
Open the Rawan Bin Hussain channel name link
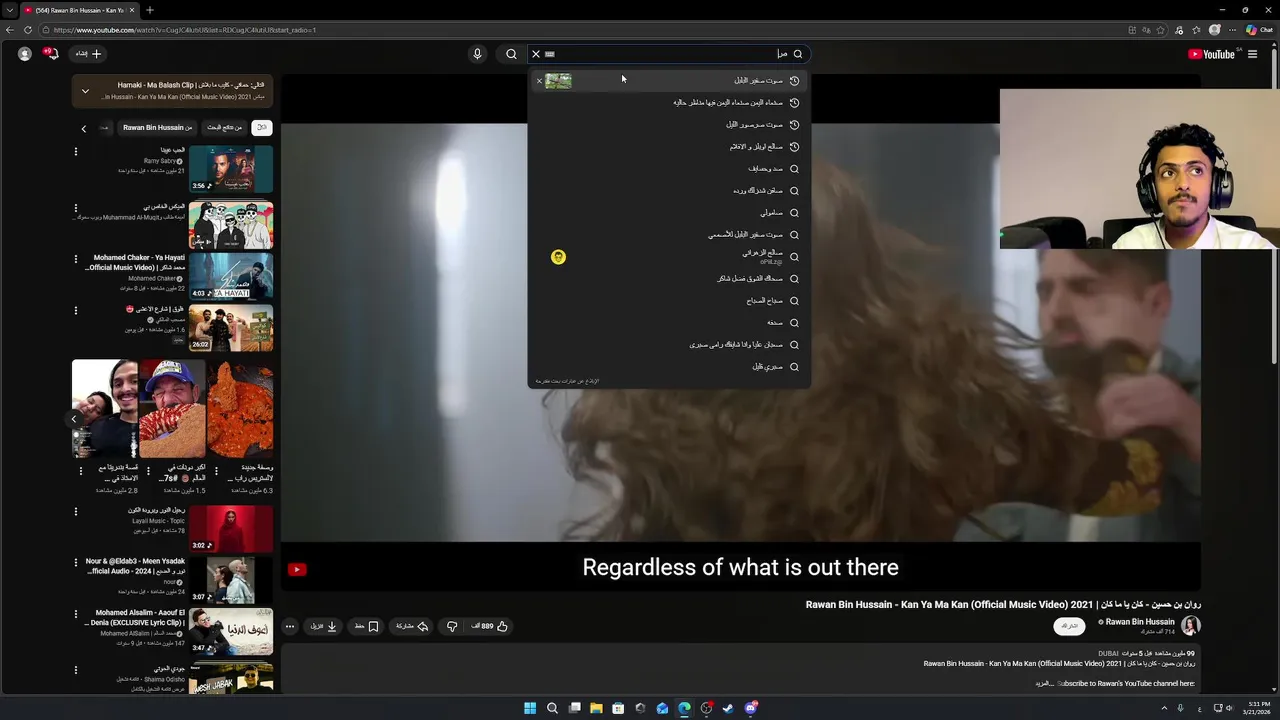tap(1140, 622)
